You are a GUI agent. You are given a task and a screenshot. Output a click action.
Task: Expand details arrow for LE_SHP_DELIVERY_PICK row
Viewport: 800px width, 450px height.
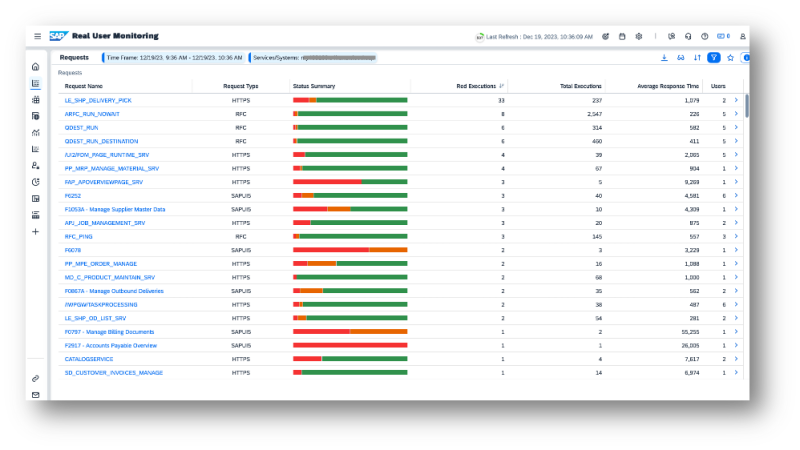point(736,100)
